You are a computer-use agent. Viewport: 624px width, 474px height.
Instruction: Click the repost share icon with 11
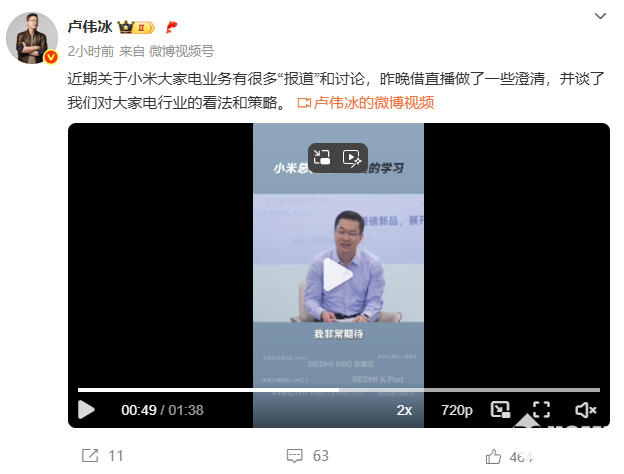(103, 456)
